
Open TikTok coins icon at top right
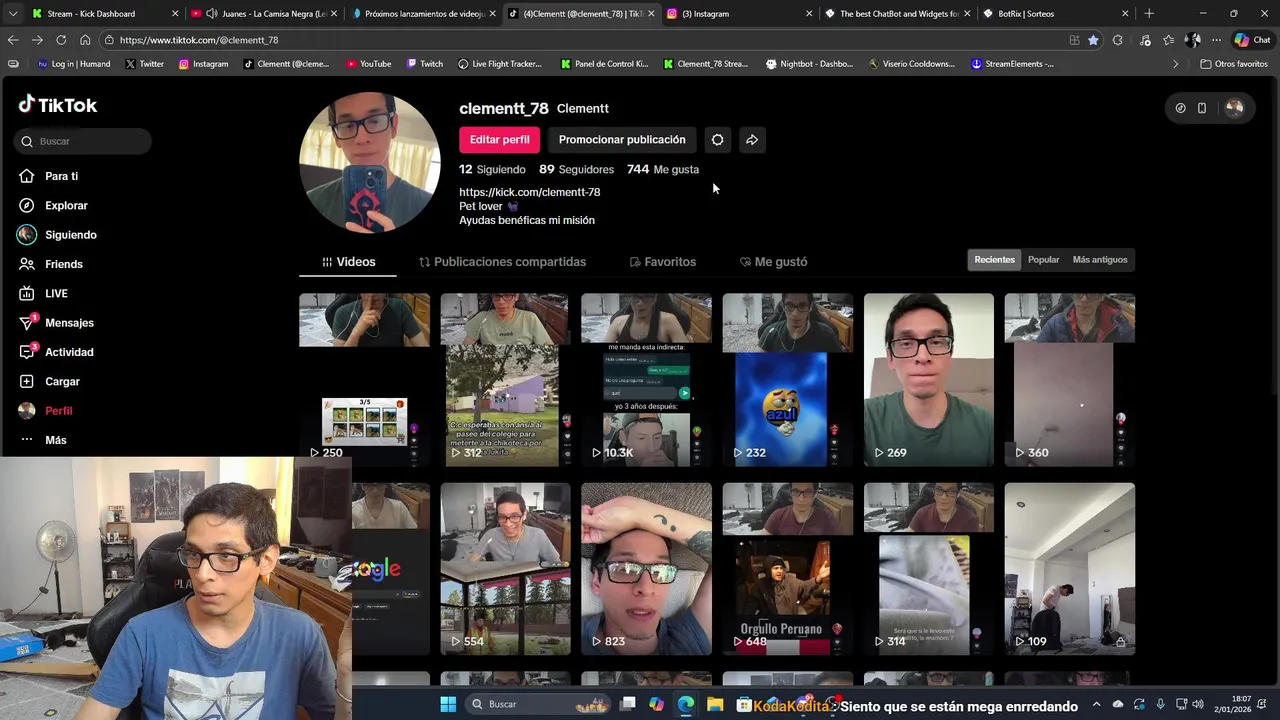pyautogui.click(x=1180, y=108)
